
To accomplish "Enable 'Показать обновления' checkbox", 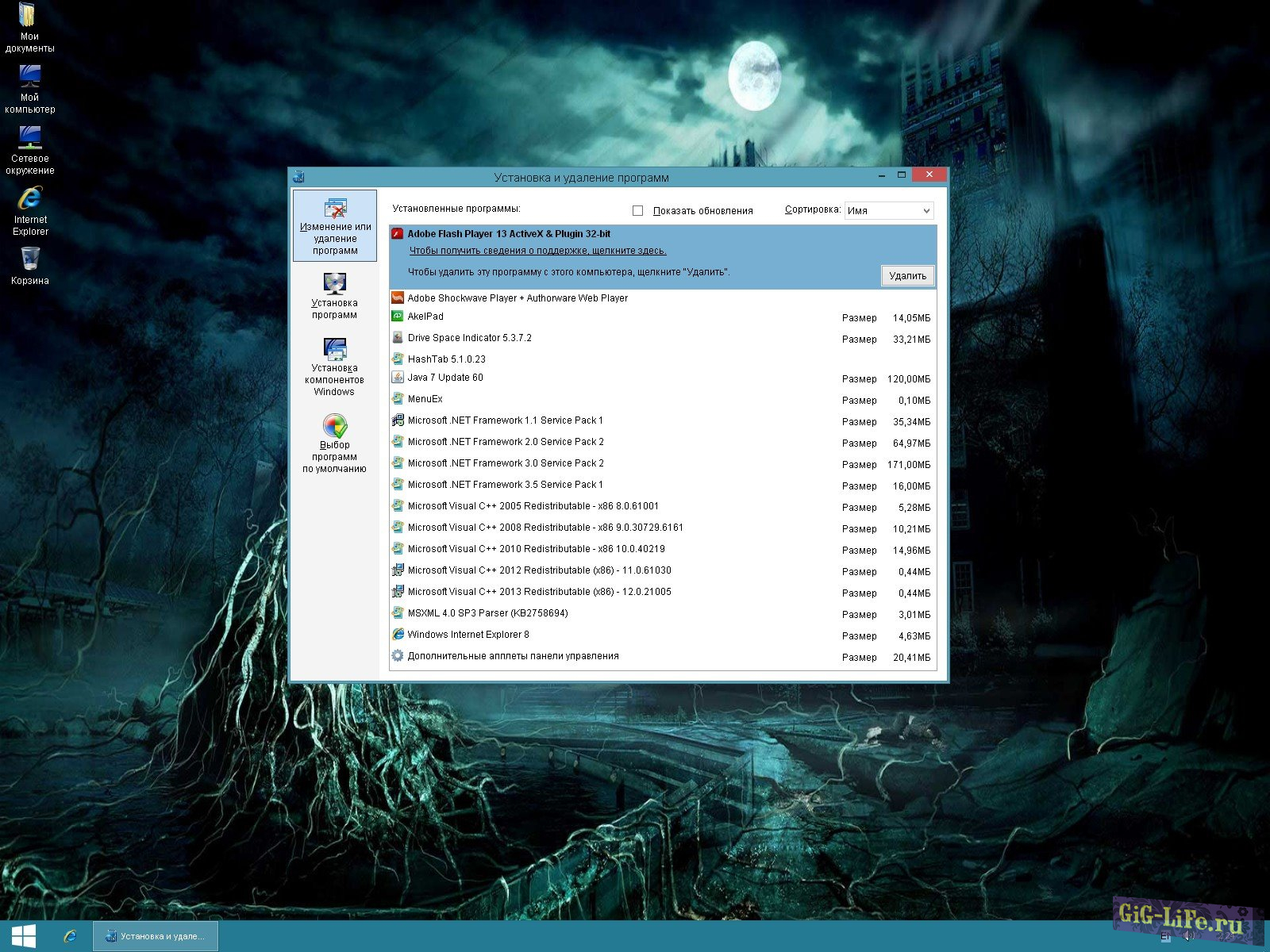I will (637, 211).
